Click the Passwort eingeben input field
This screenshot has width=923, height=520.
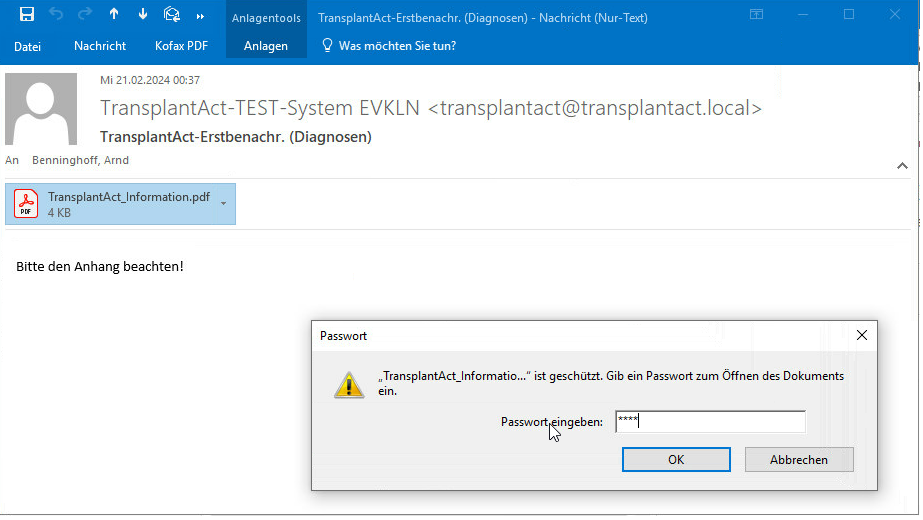710,422
